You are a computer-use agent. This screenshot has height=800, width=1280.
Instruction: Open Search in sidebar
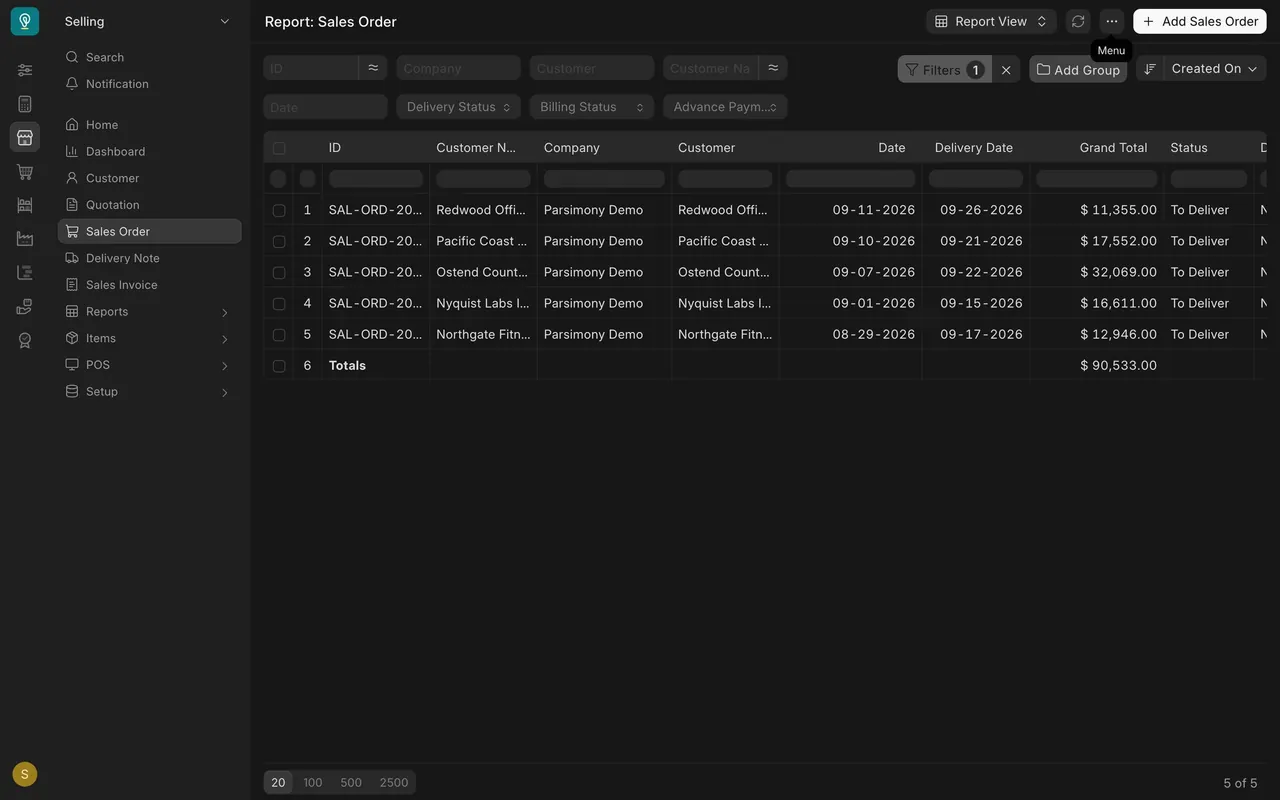(149, 57)
